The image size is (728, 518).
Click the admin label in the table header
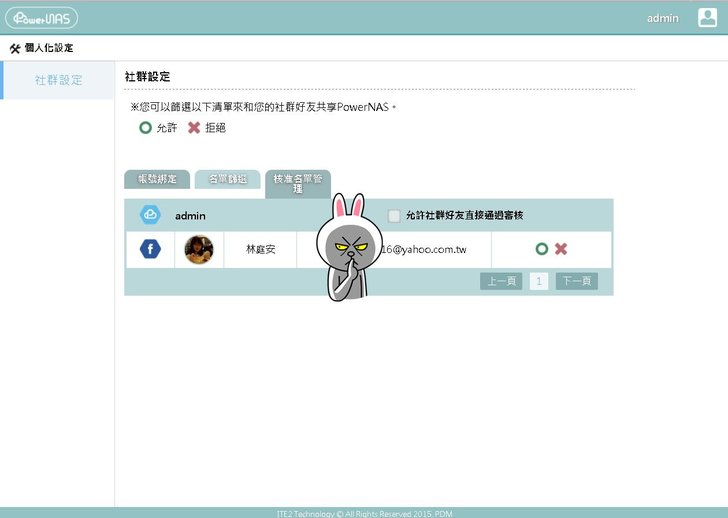point(190,215)
